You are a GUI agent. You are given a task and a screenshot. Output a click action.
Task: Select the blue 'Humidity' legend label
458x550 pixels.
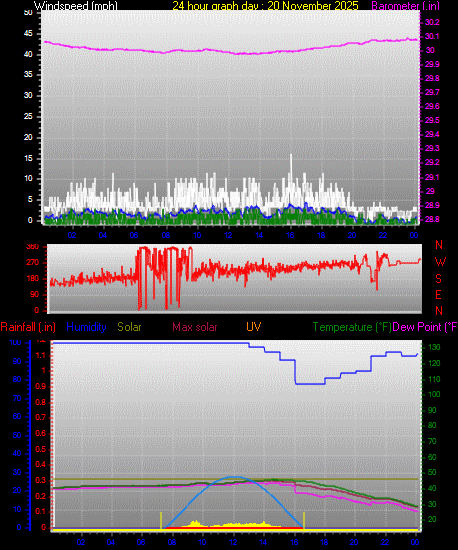pos(86,327)
